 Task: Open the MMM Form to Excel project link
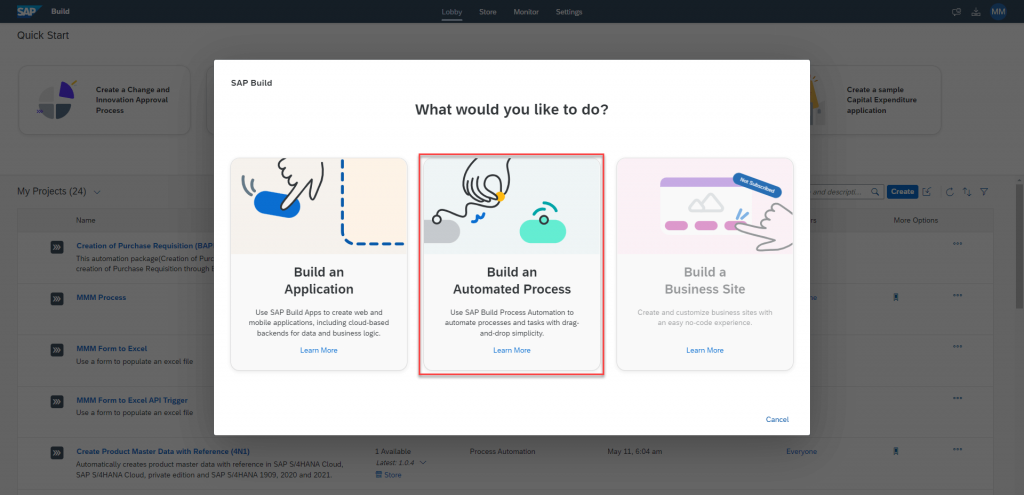coord(112,349)
